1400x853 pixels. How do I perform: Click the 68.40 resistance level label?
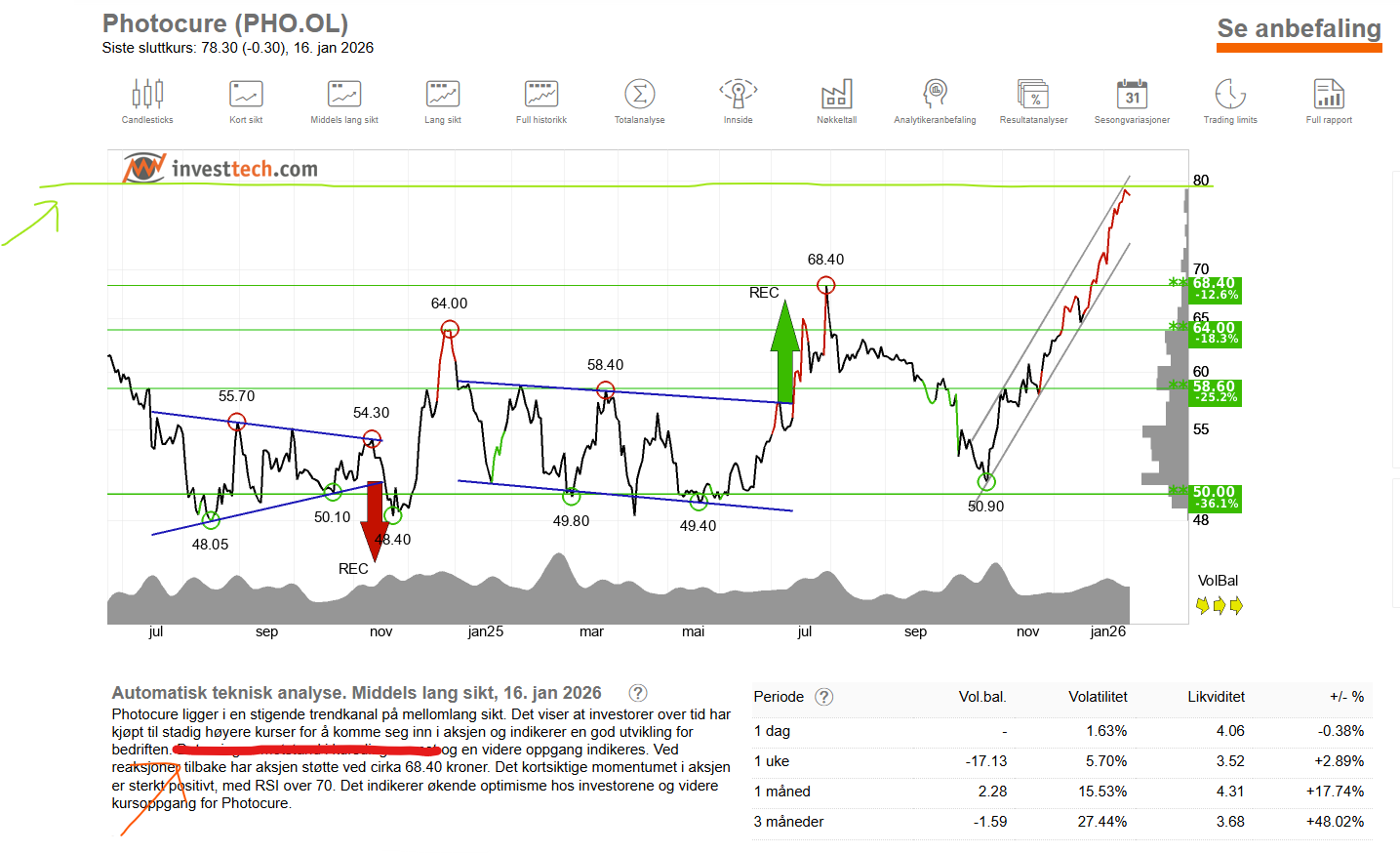(1215, 289)
